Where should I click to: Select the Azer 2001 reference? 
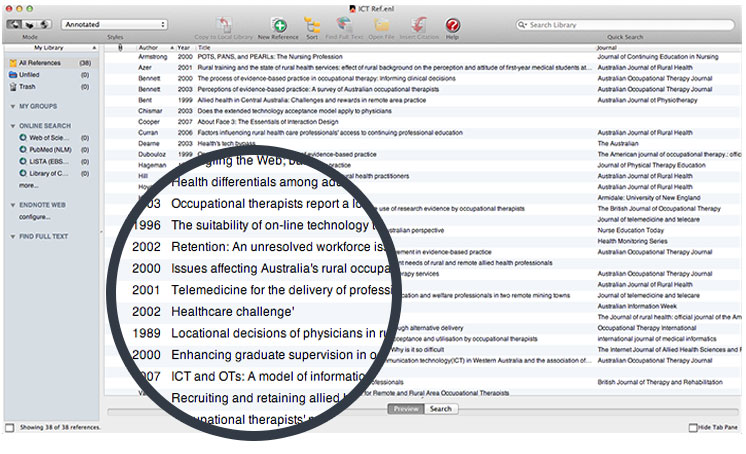422,68
